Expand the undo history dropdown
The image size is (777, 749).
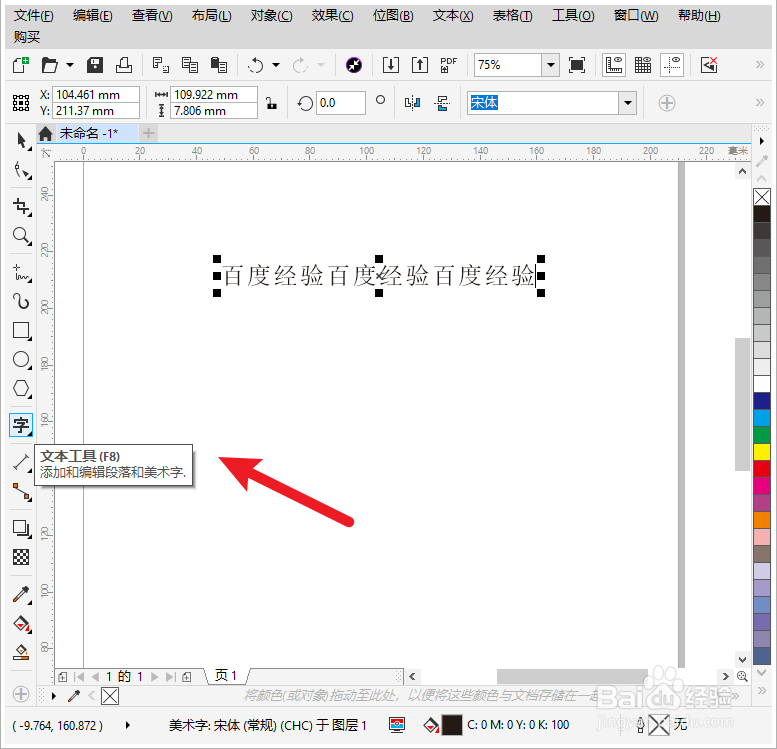[x=276, y=65]
